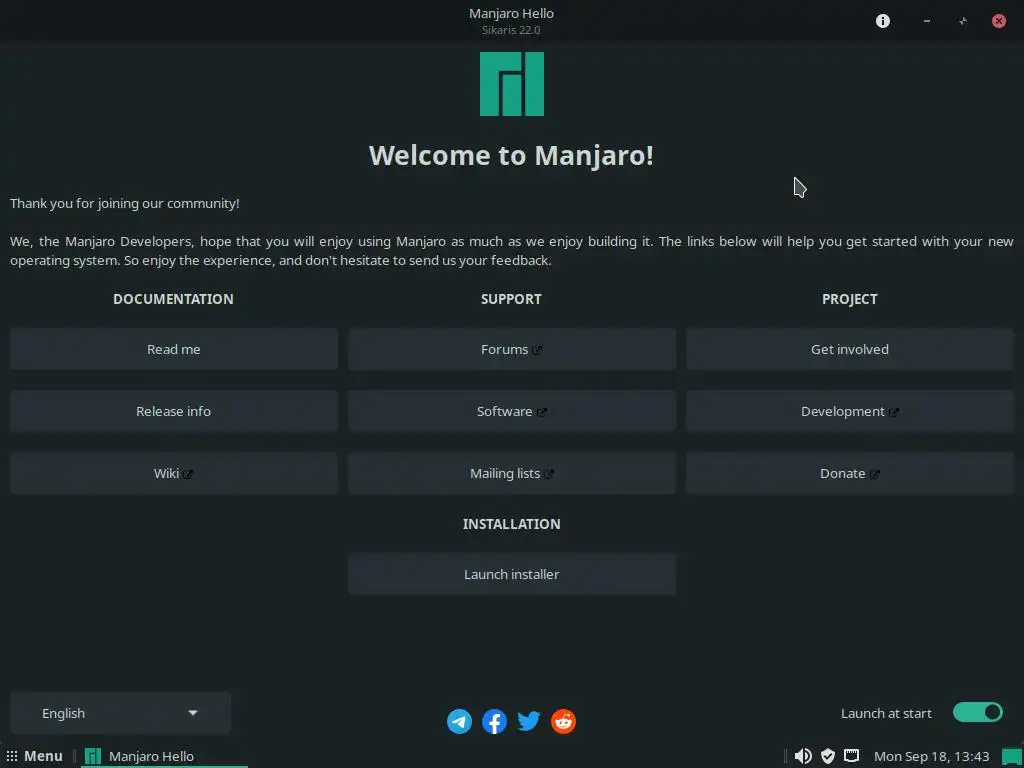This screenshot has width=1024, height=768.
Task: Click the 'Thank you for joining our community!' text
Action: (125, 204)
